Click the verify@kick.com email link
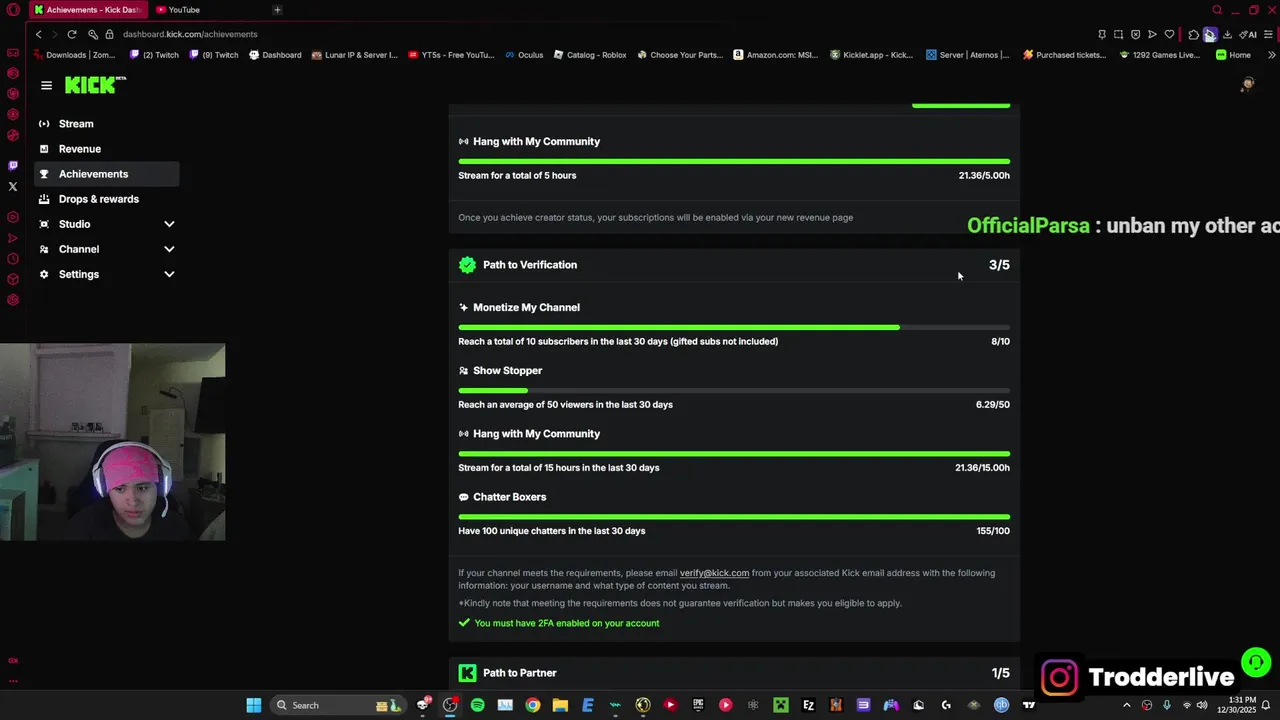 714,573
